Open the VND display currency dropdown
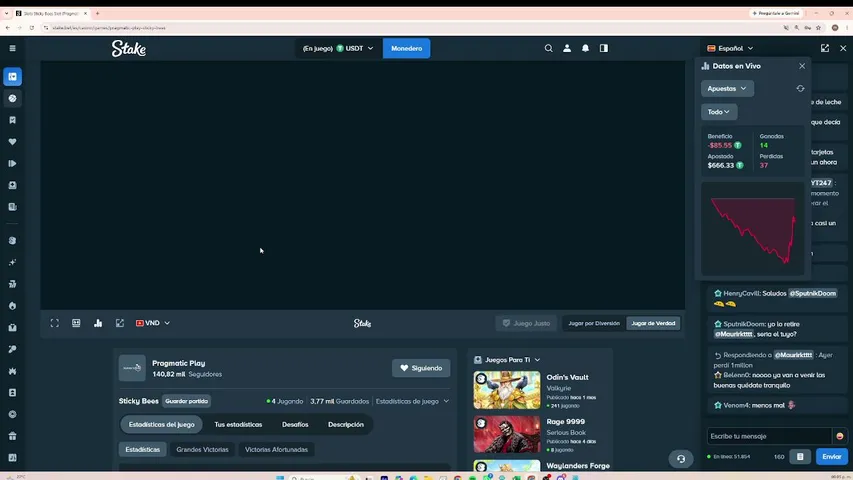The image size is (853, 480). coord(153,323)
